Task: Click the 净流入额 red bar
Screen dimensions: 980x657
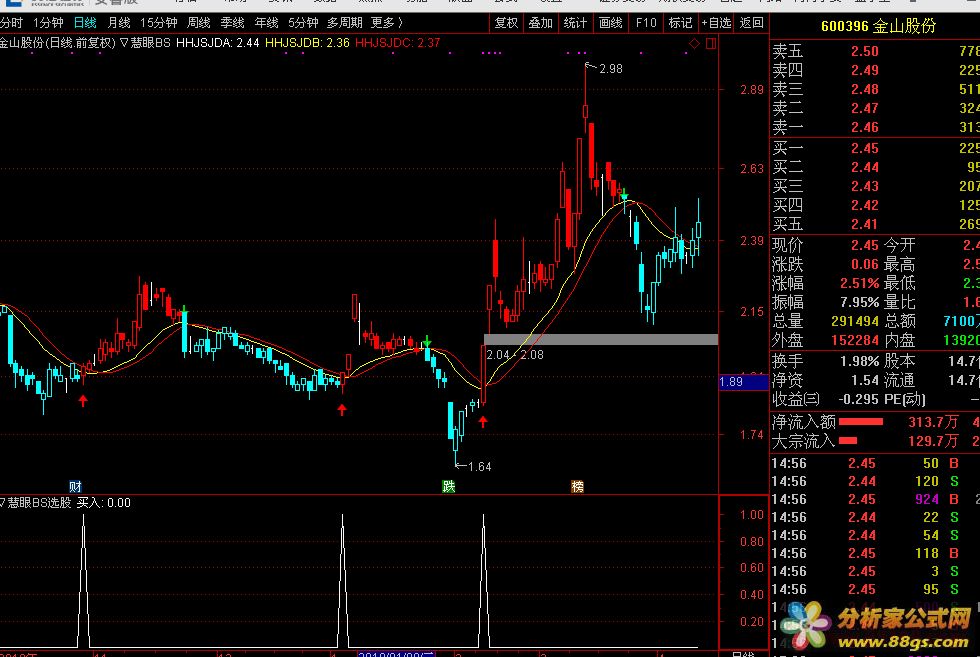Action: 861,422
